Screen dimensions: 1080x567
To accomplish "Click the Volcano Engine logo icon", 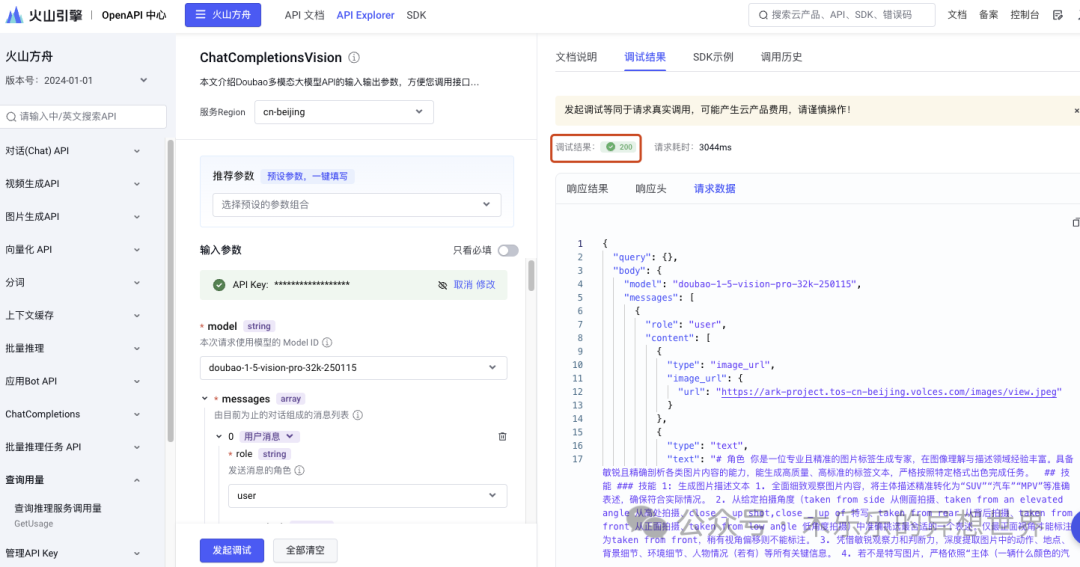I will pos(14,15).
